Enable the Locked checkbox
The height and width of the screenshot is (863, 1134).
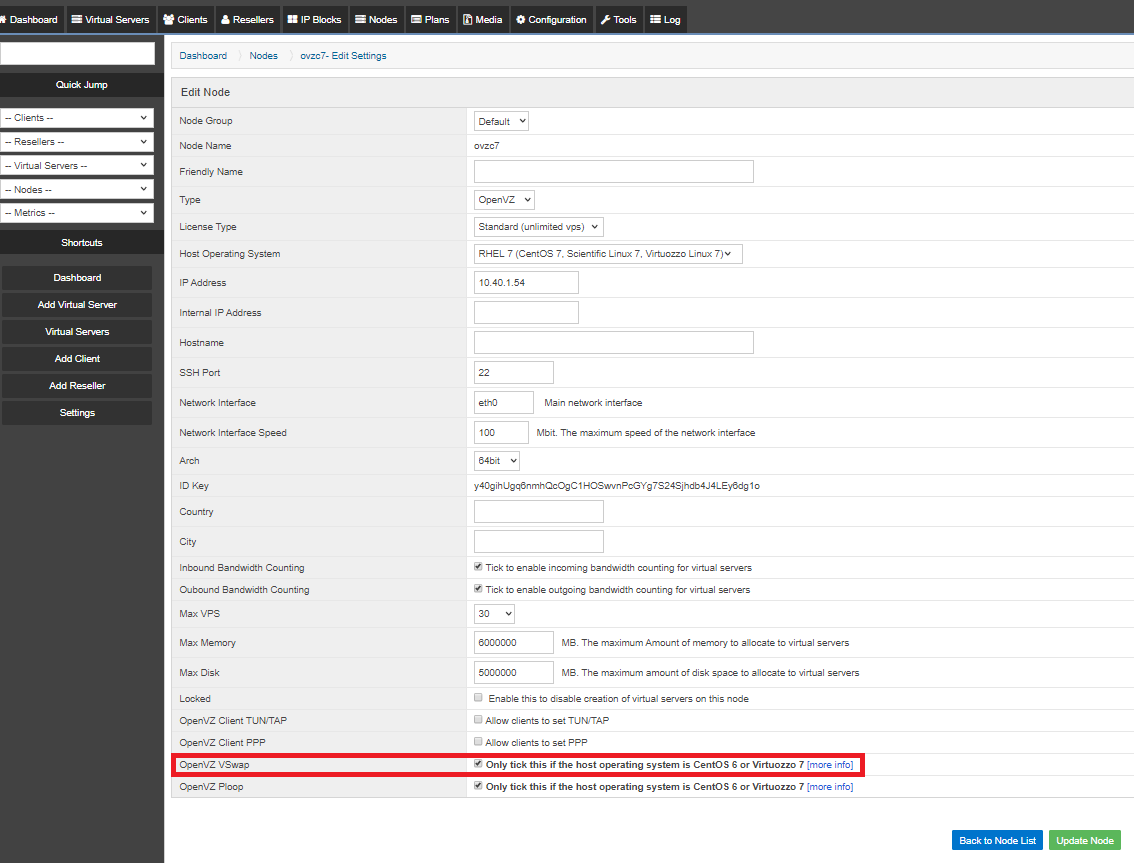click(478, 697)
